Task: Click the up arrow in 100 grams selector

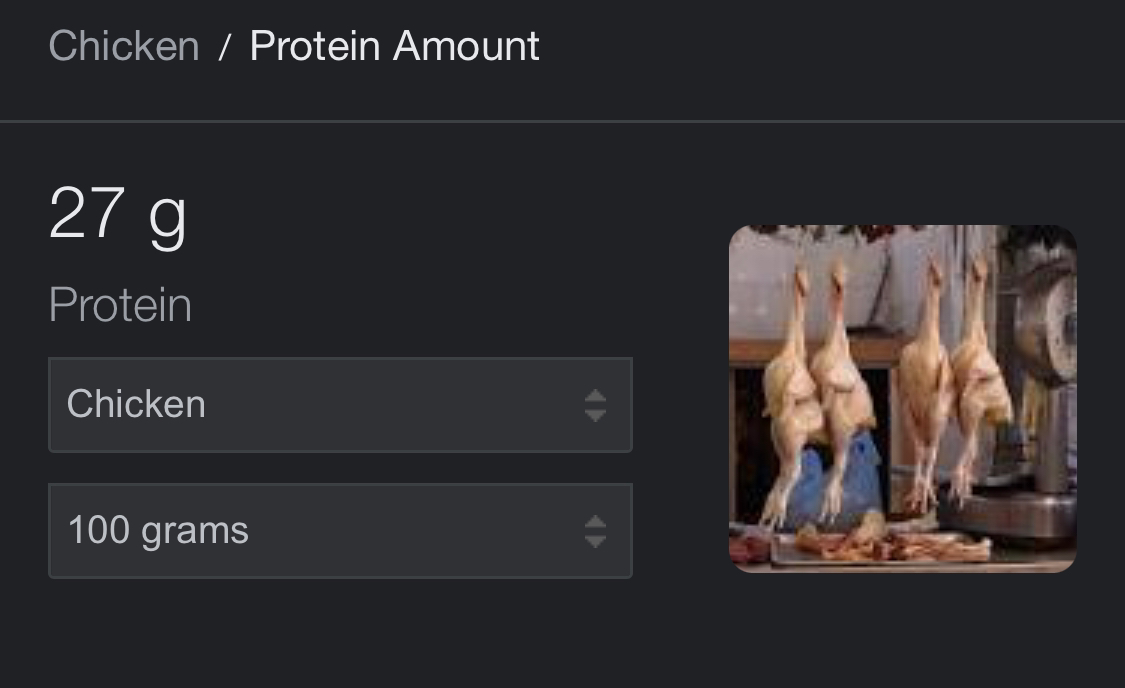Action: pos(596,522)
